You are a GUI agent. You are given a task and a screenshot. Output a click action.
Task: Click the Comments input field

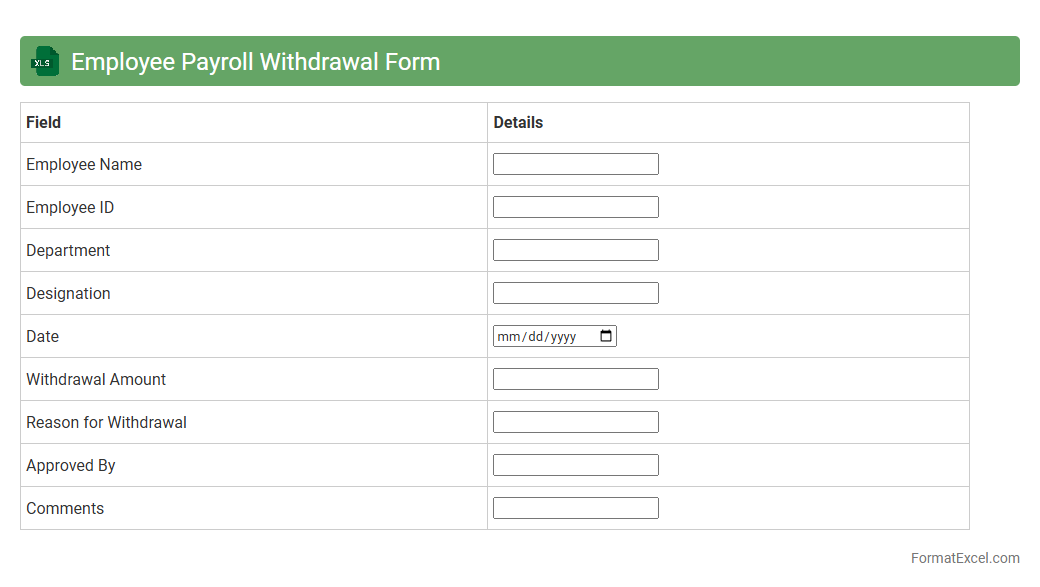point(575,508)
